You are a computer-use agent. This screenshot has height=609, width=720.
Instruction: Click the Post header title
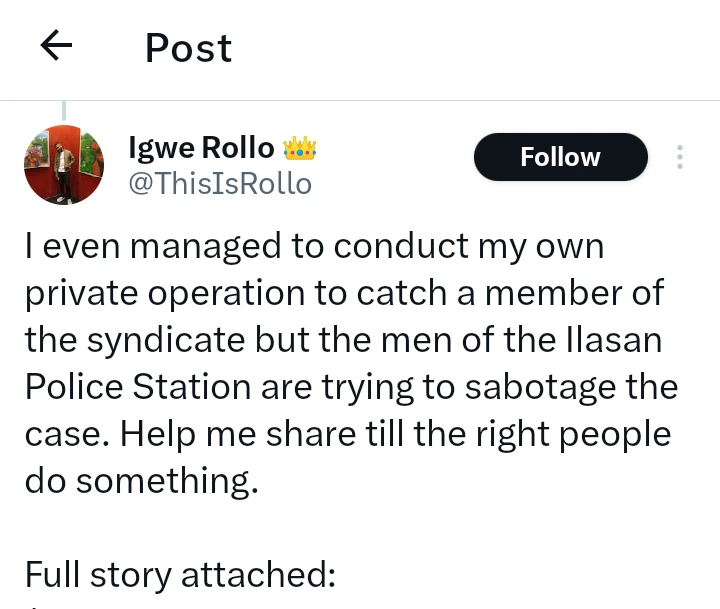point(188,48)
